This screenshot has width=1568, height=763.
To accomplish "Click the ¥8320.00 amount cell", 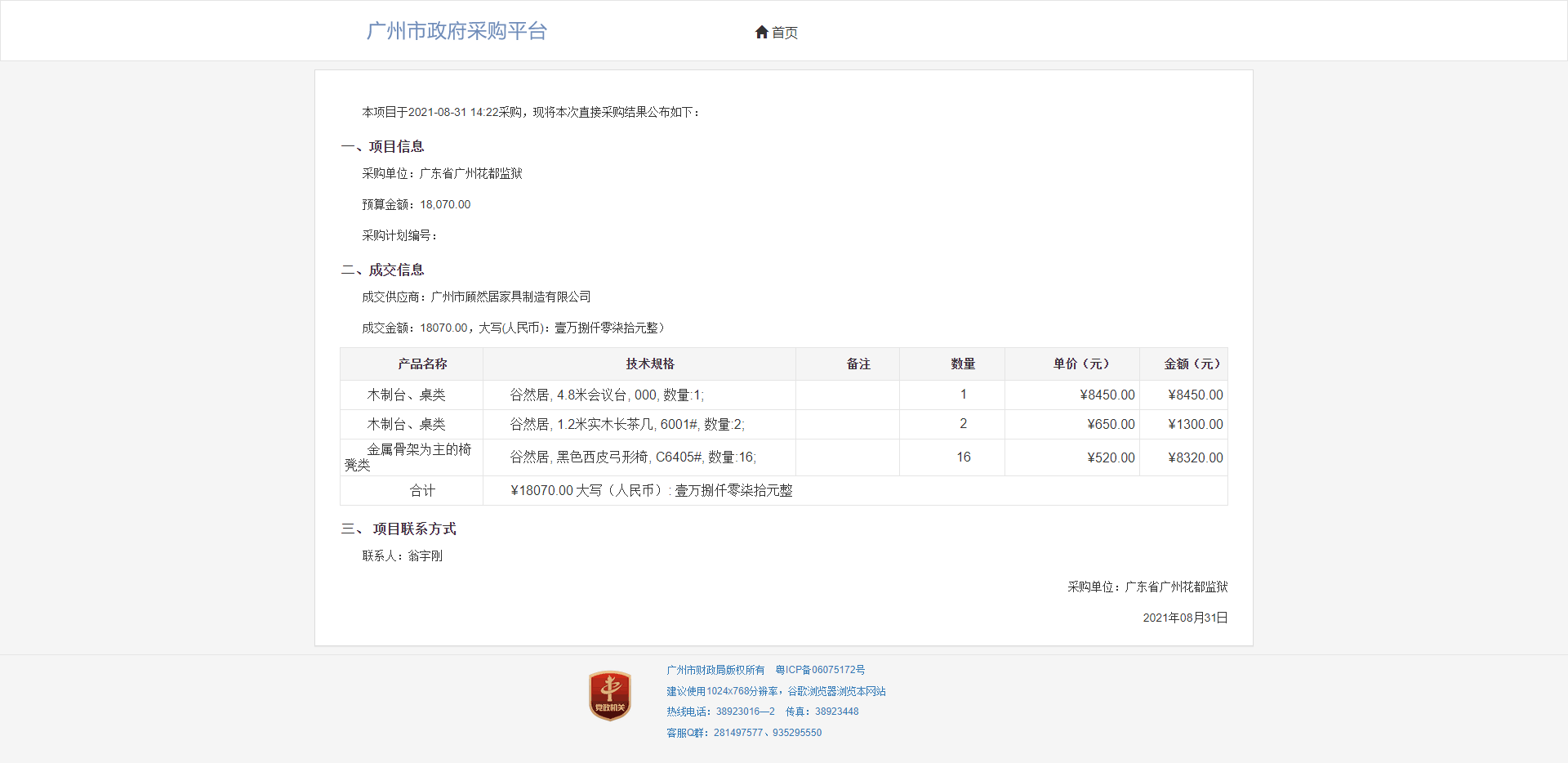I will tap(1183, 457).
